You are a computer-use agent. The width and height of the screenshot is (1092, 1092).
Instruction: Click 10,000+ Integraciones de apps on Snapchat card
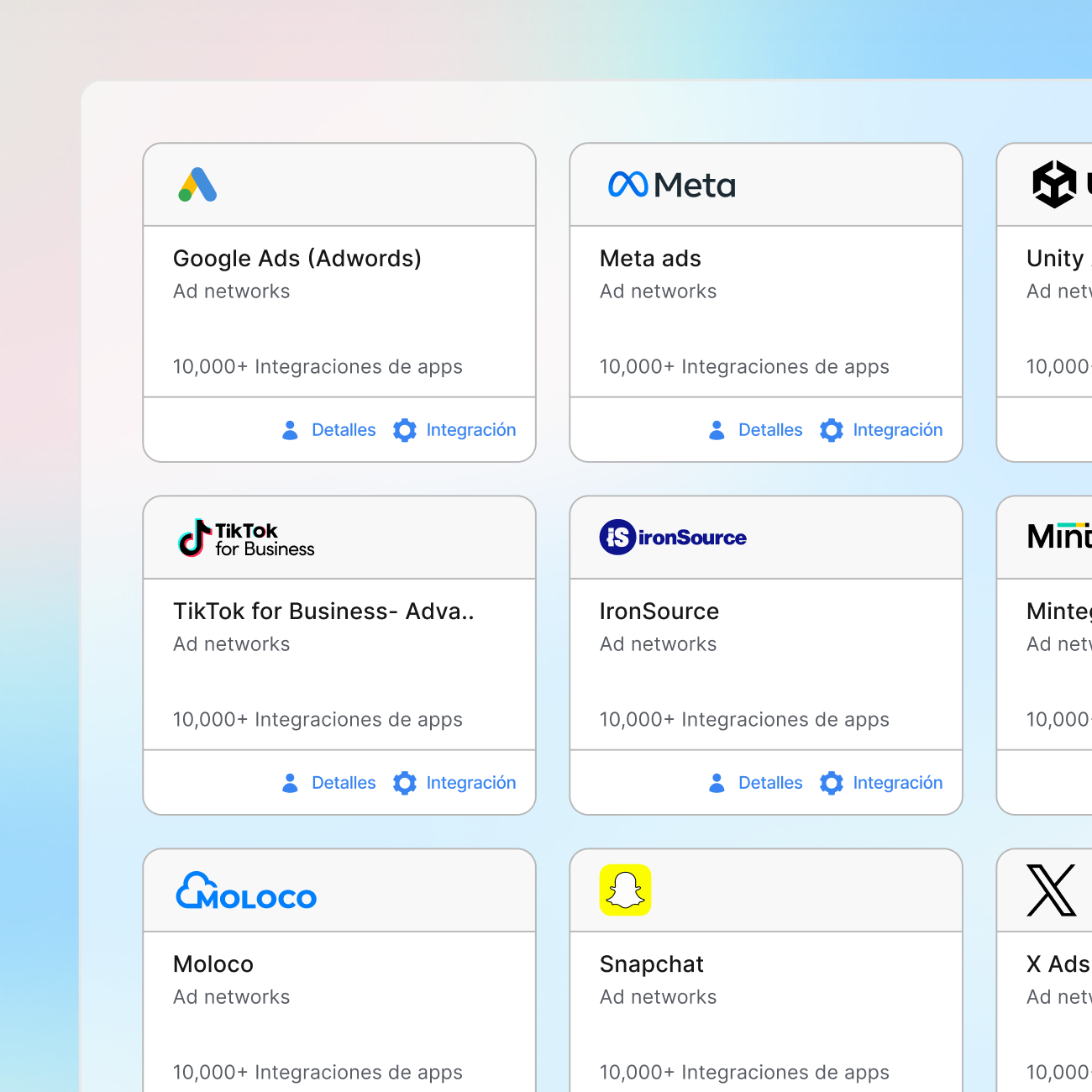point(744,1073)
